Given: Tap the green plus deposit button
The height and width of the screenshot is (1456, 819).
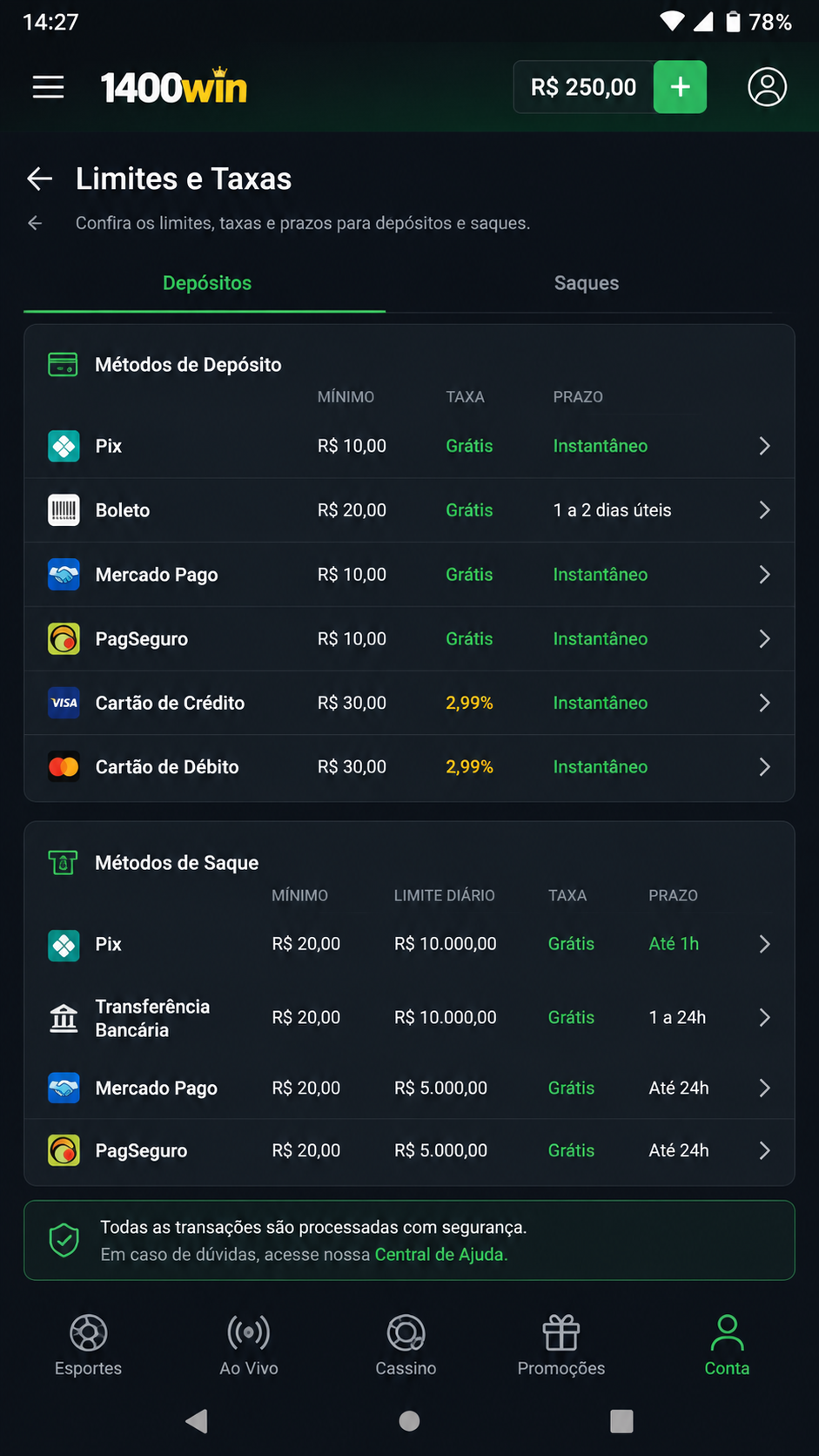Looking at the screenshot, I should 680,87.
